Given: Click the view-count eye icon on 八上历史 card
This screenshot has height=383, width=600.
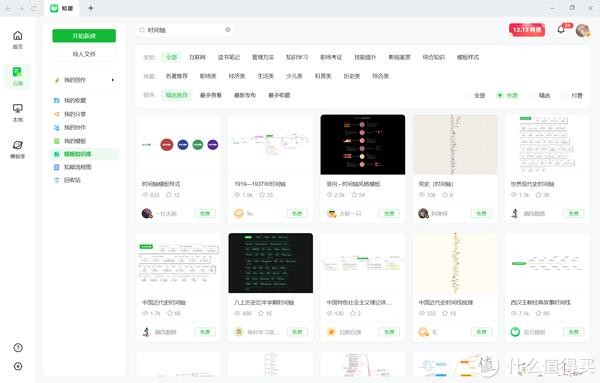Looking at the screenshot, I should pyautogui.click(x=237, y=313).
